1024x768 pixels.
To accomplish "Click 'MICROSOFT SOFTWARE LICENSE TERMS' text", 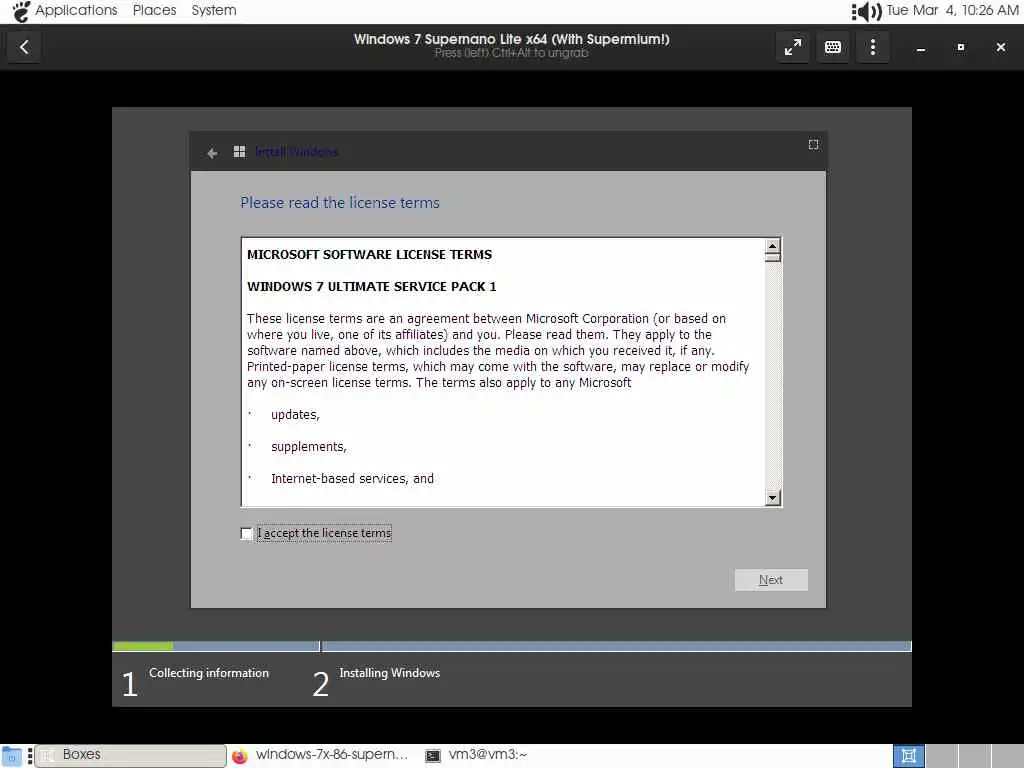I will click(x=369, y=255).
